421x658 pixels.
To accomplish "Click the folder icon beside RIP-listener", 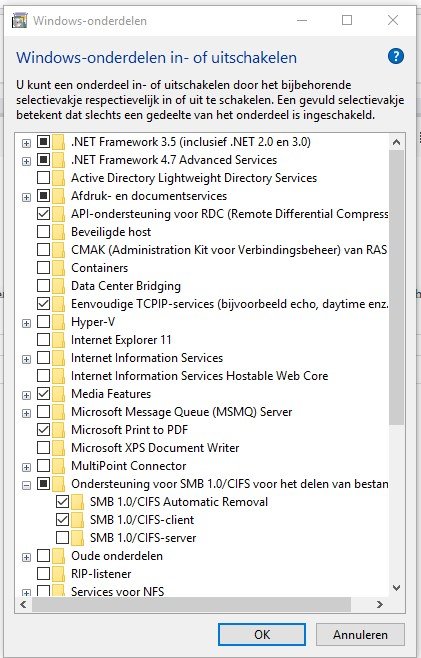I will coord(58,574).
